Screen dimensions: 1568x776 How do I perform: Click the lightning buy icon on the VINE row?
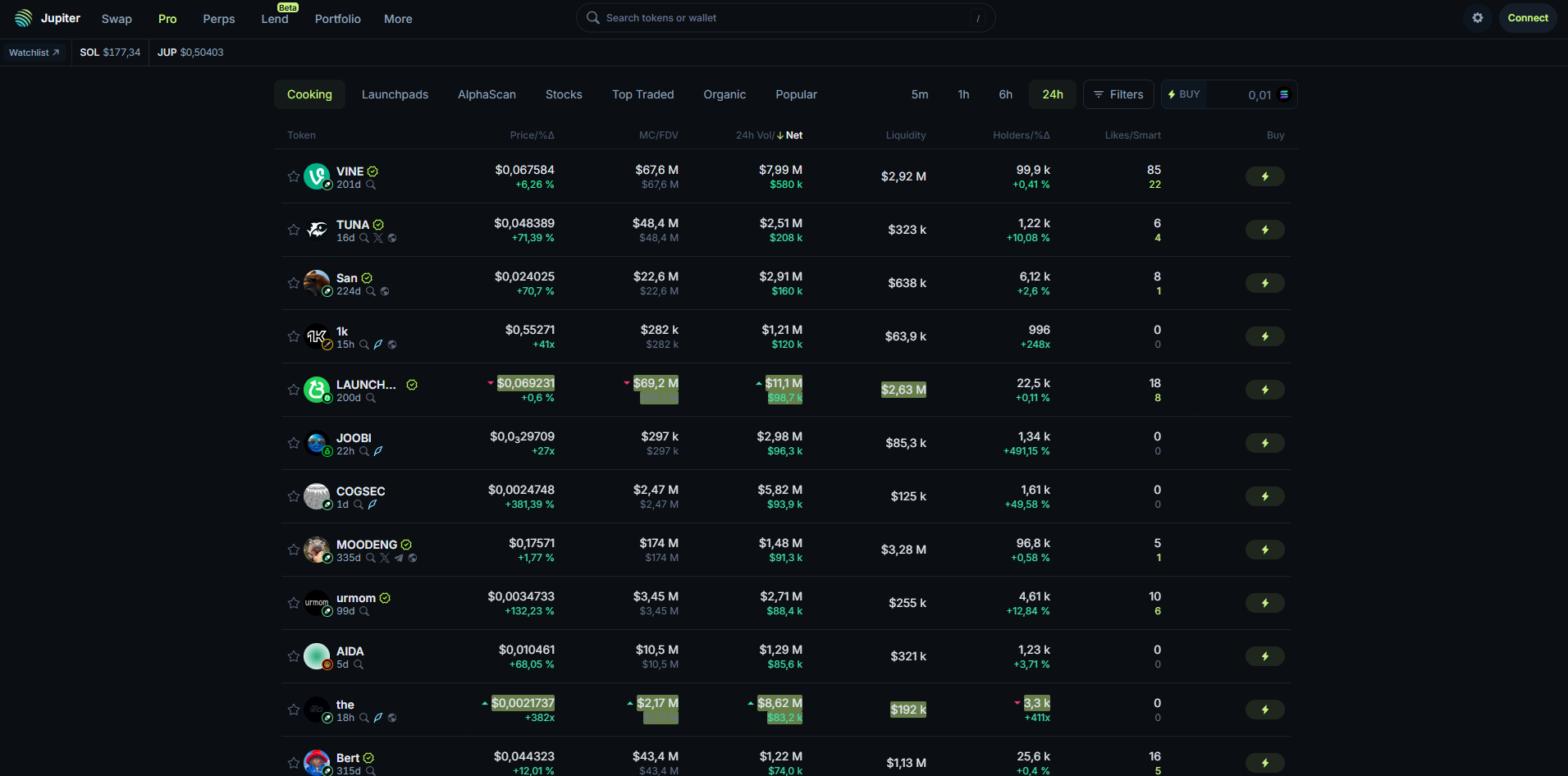click(1264, 176)
